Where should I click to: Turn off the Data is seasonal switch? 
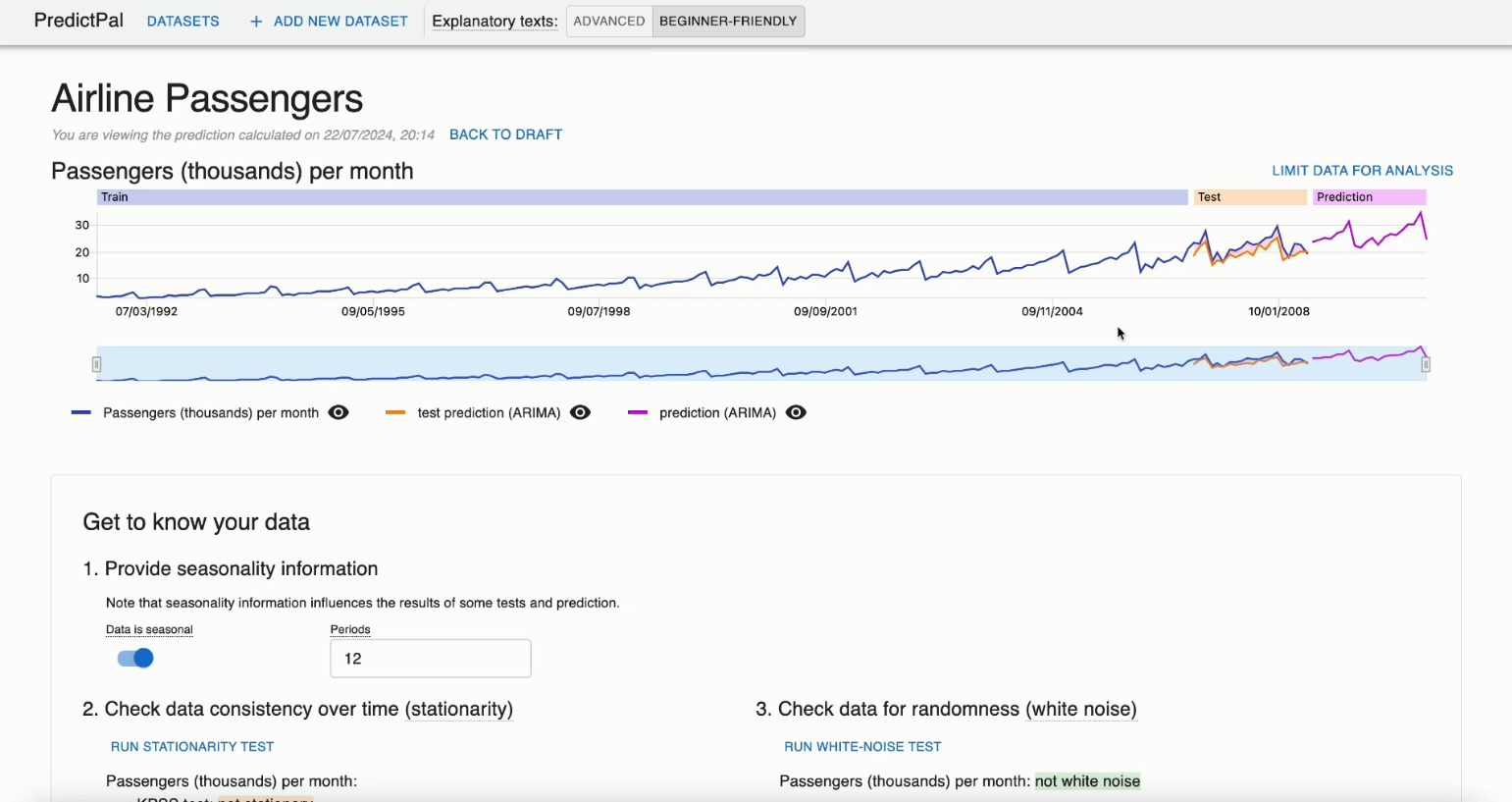[135, 658]
